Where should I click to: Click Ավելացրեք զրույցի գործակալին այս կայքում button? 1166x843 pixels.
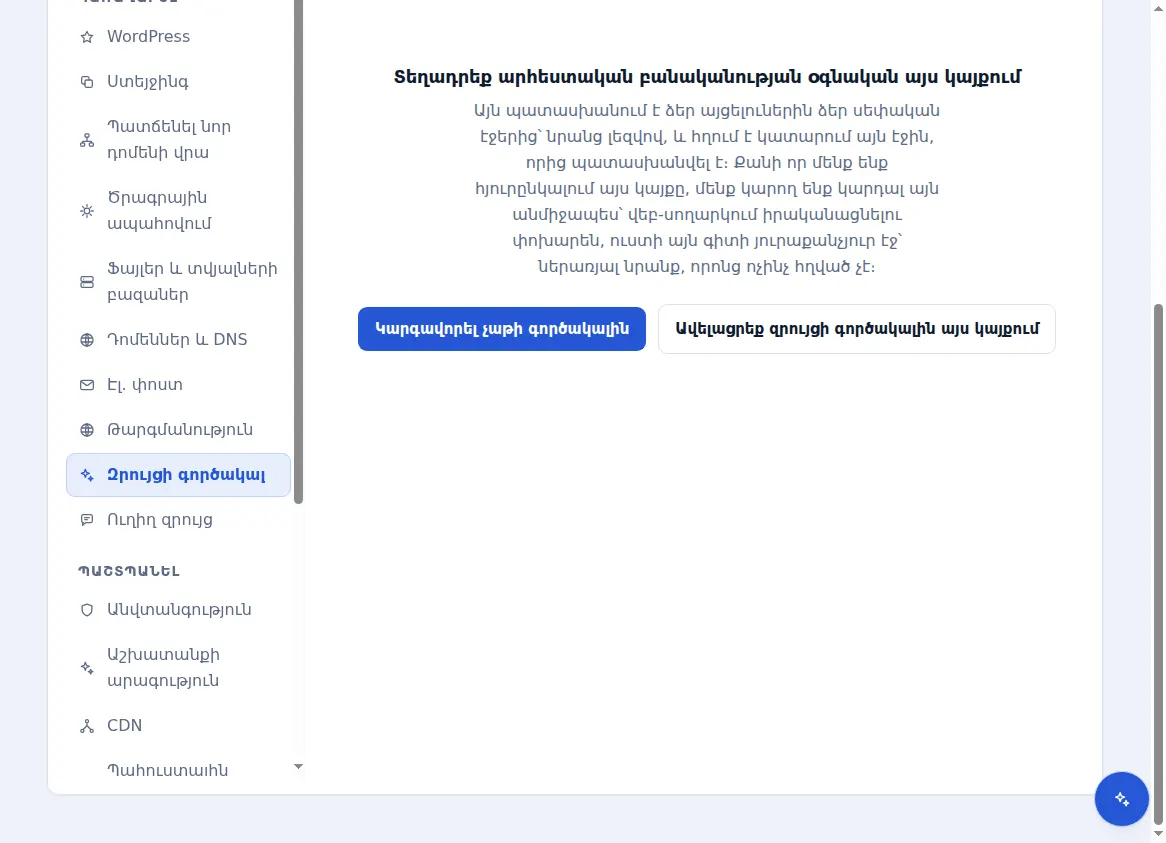click(857, 329)
